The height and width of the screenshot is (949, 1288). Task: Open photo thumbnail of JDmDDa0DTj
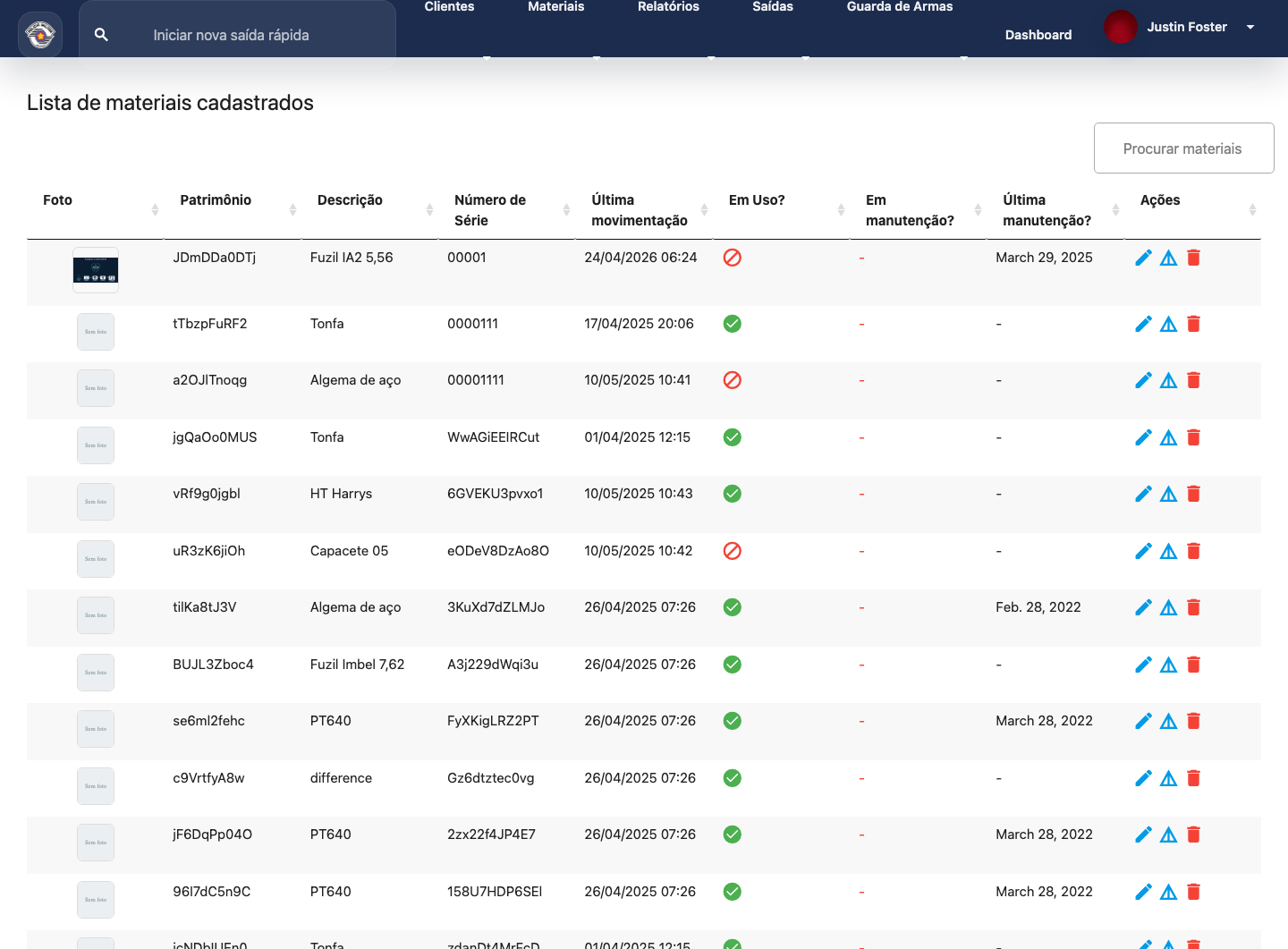(96, 270)
